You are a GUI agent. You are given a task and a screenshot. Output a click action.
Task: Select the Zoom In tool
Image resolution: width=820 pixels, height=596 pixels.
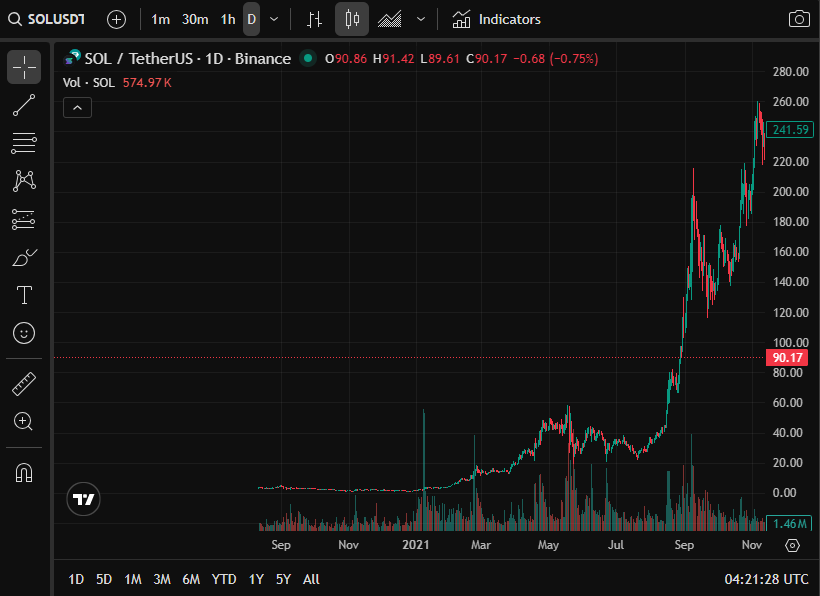coord(24,421)
